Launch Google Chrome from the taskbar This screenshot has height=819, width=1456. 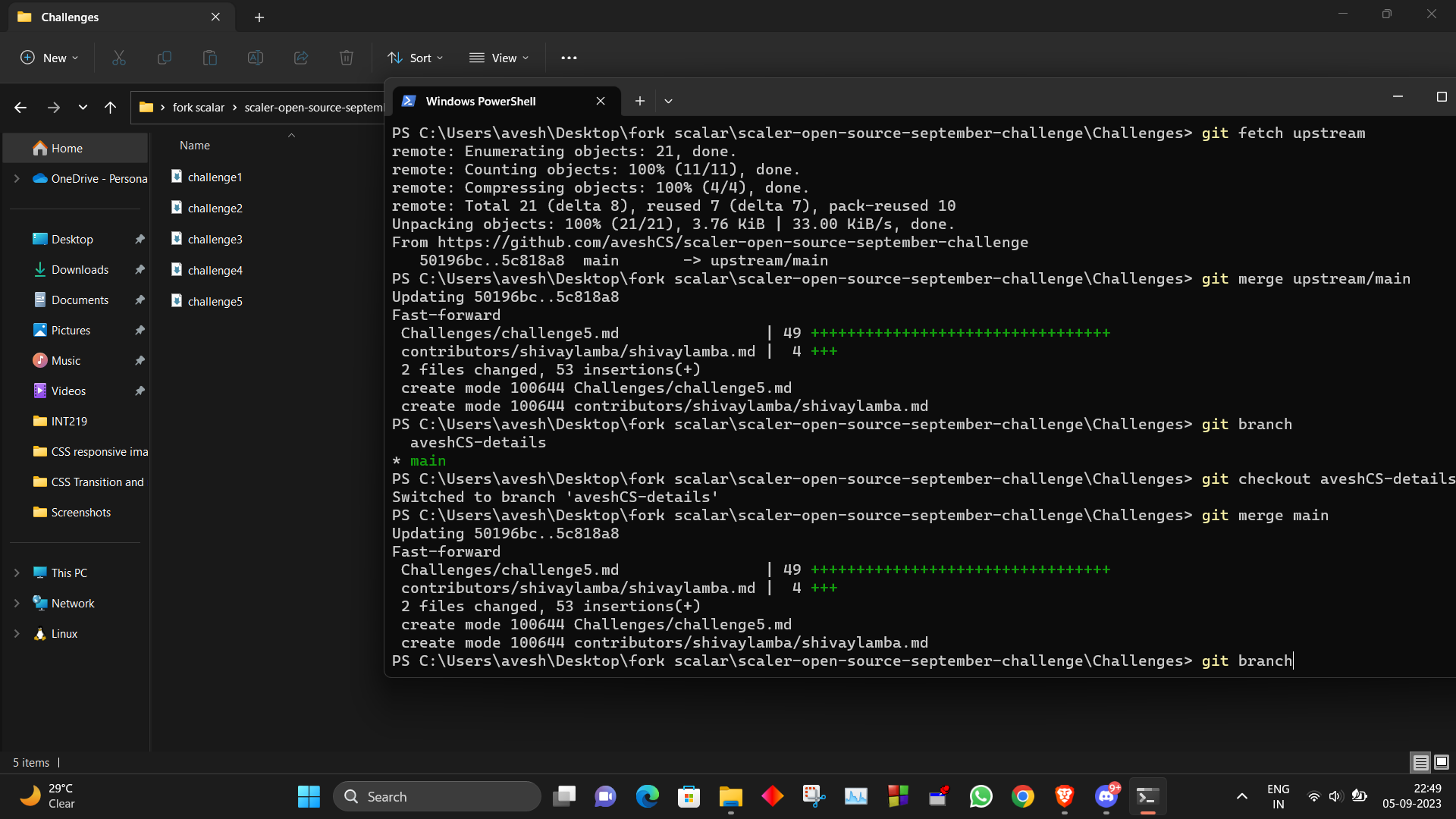click(1022, 796)
